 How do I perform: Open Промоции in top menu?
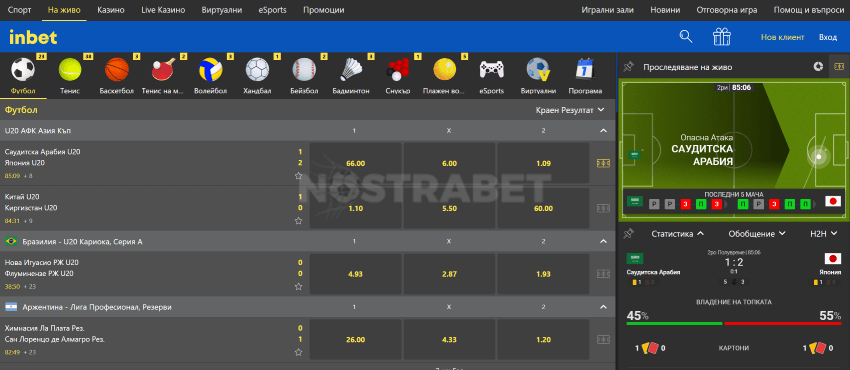324,10
